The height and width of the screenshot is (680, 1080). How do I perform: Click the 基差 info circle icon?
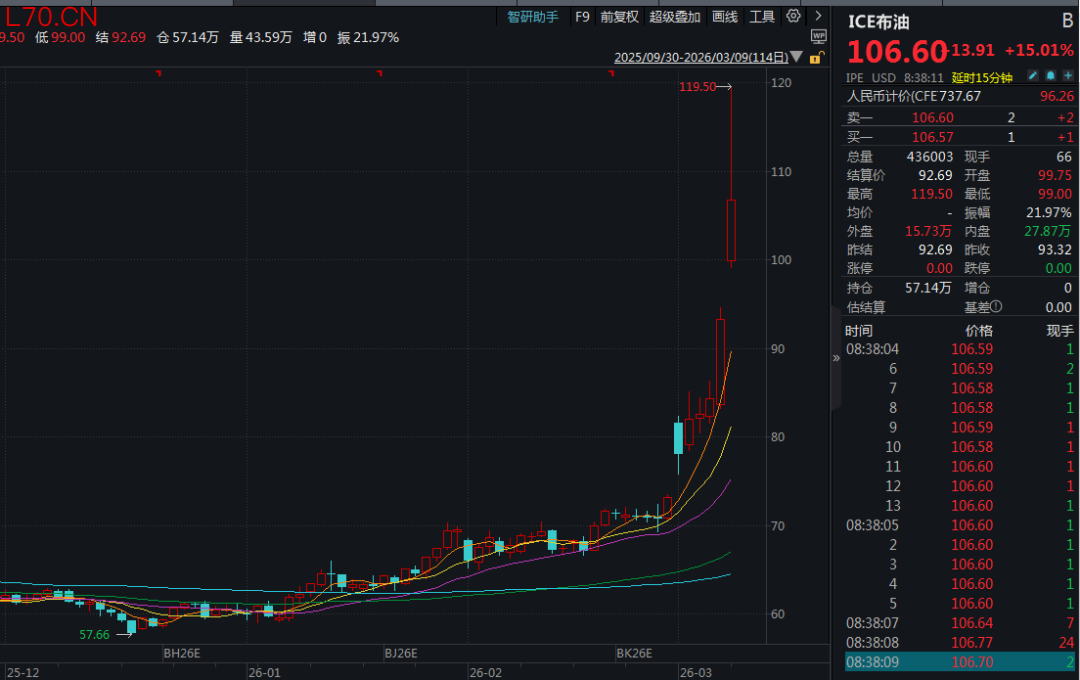(x=996, y=307)
